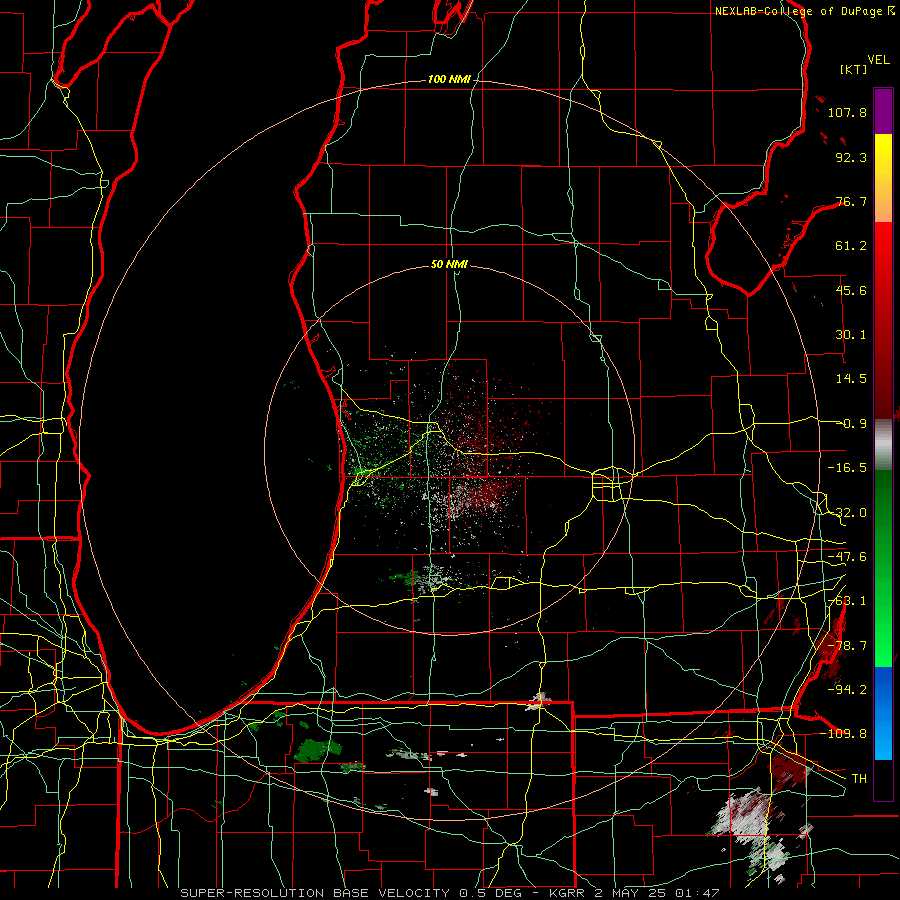Click the -63.1 velocity scale value

[847, 601]
